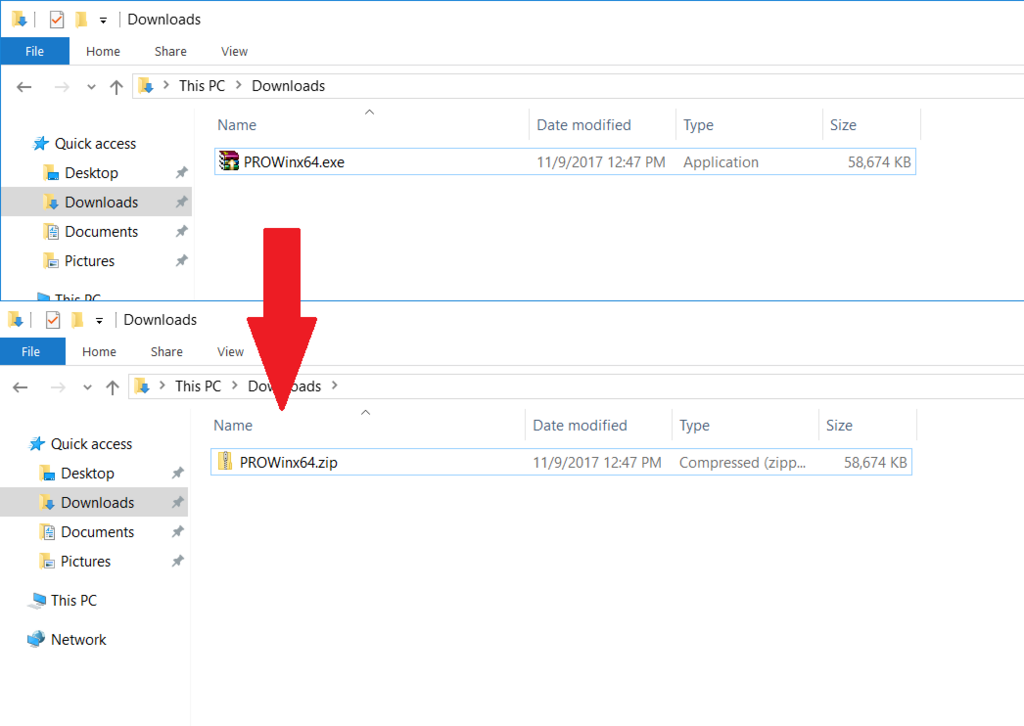This screenshot has height=726, width=1024.
Task: Expand chevron after Downloads in lower address bar
Action: pyautogui.click(x=334, y=385)
